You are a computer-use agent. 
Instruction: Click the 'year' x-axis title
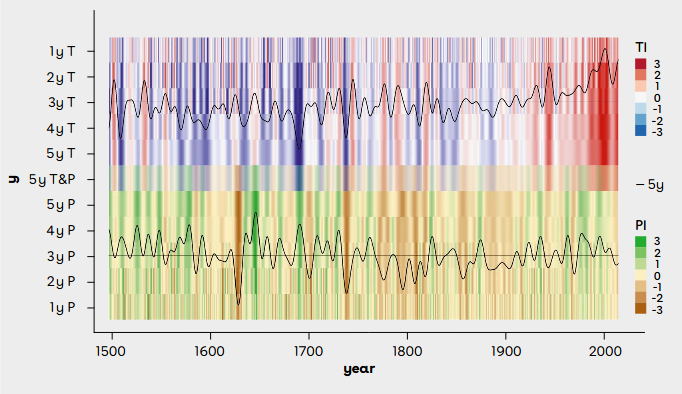pyautogui.click(x=359, y=370)
